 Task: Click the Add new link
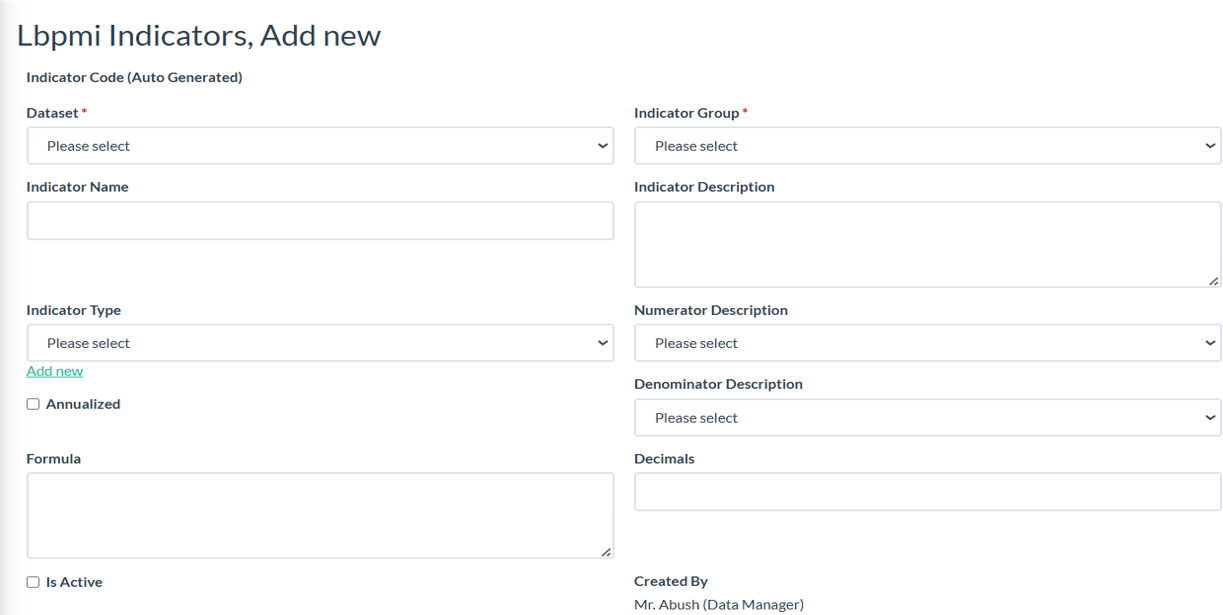click(55, 371)
